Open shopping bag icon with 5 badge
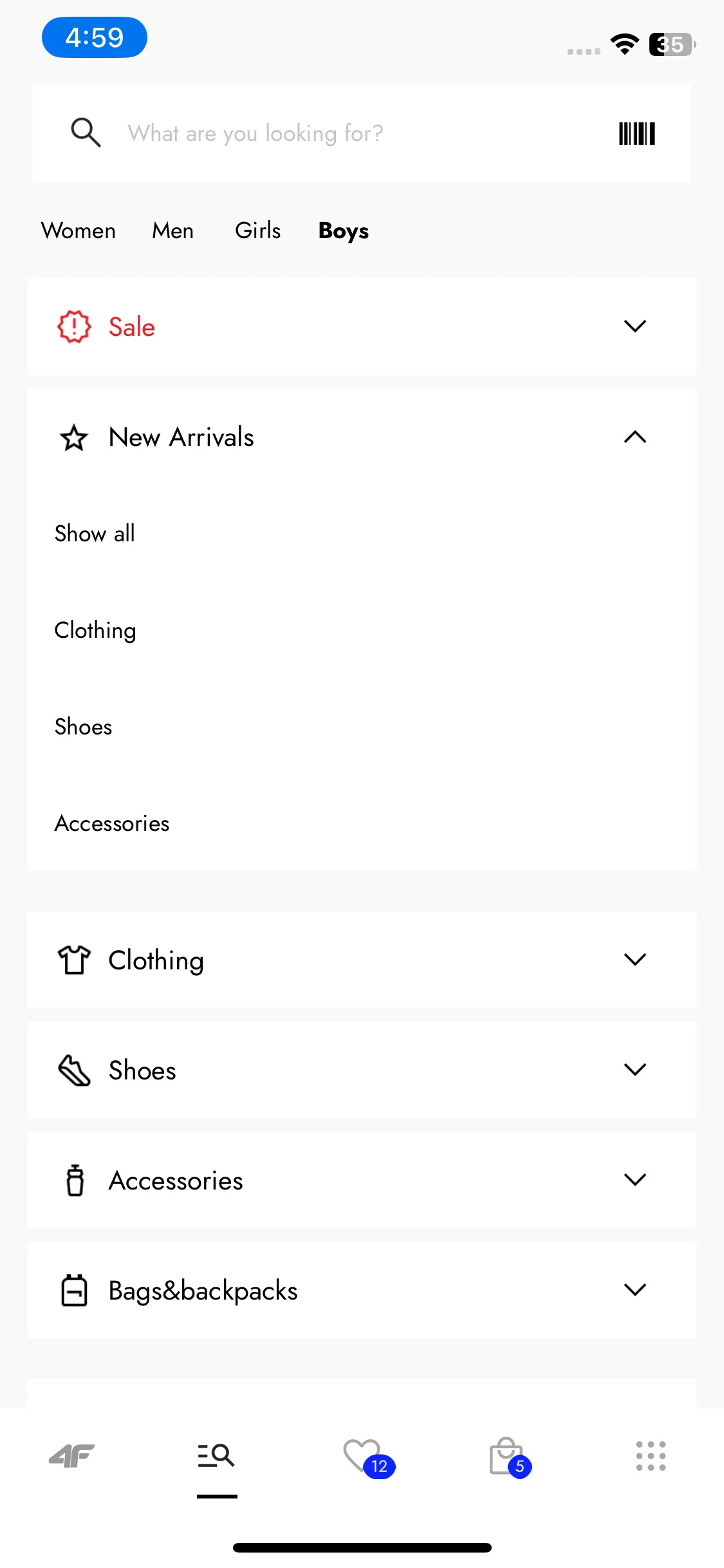The width and height of the screenshot is (724, 1568). tap(510, 1458)
